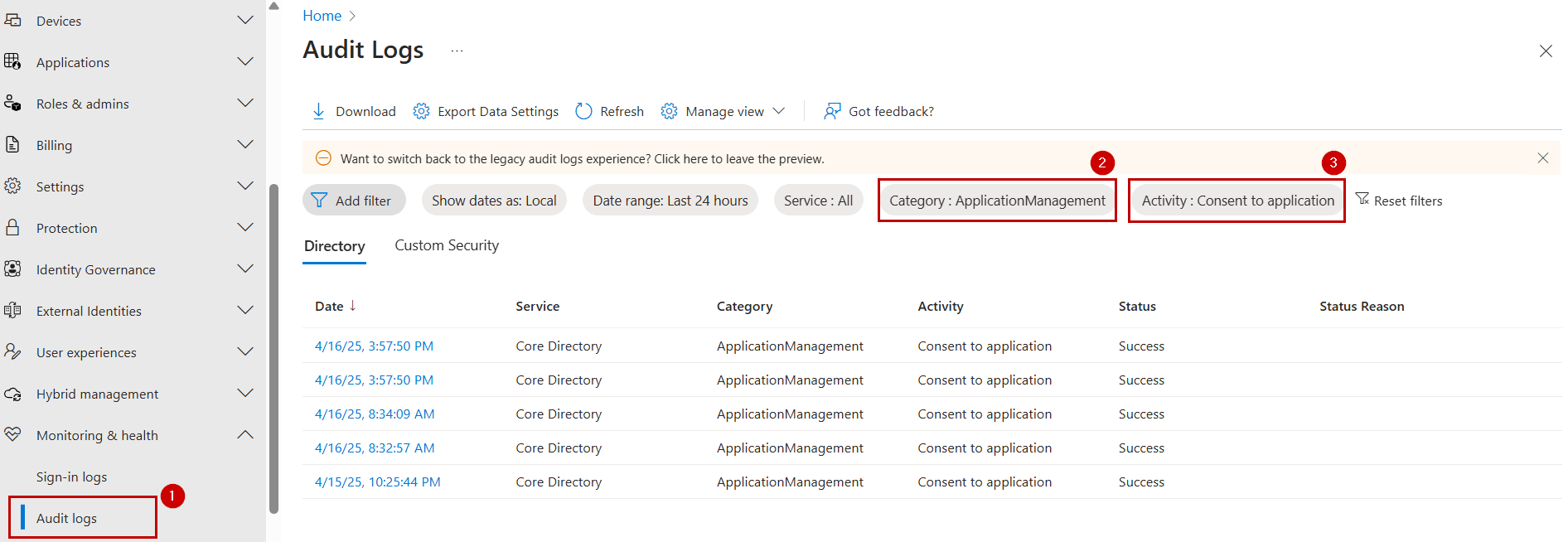Click the Reset filters icon

(1362, 199)
